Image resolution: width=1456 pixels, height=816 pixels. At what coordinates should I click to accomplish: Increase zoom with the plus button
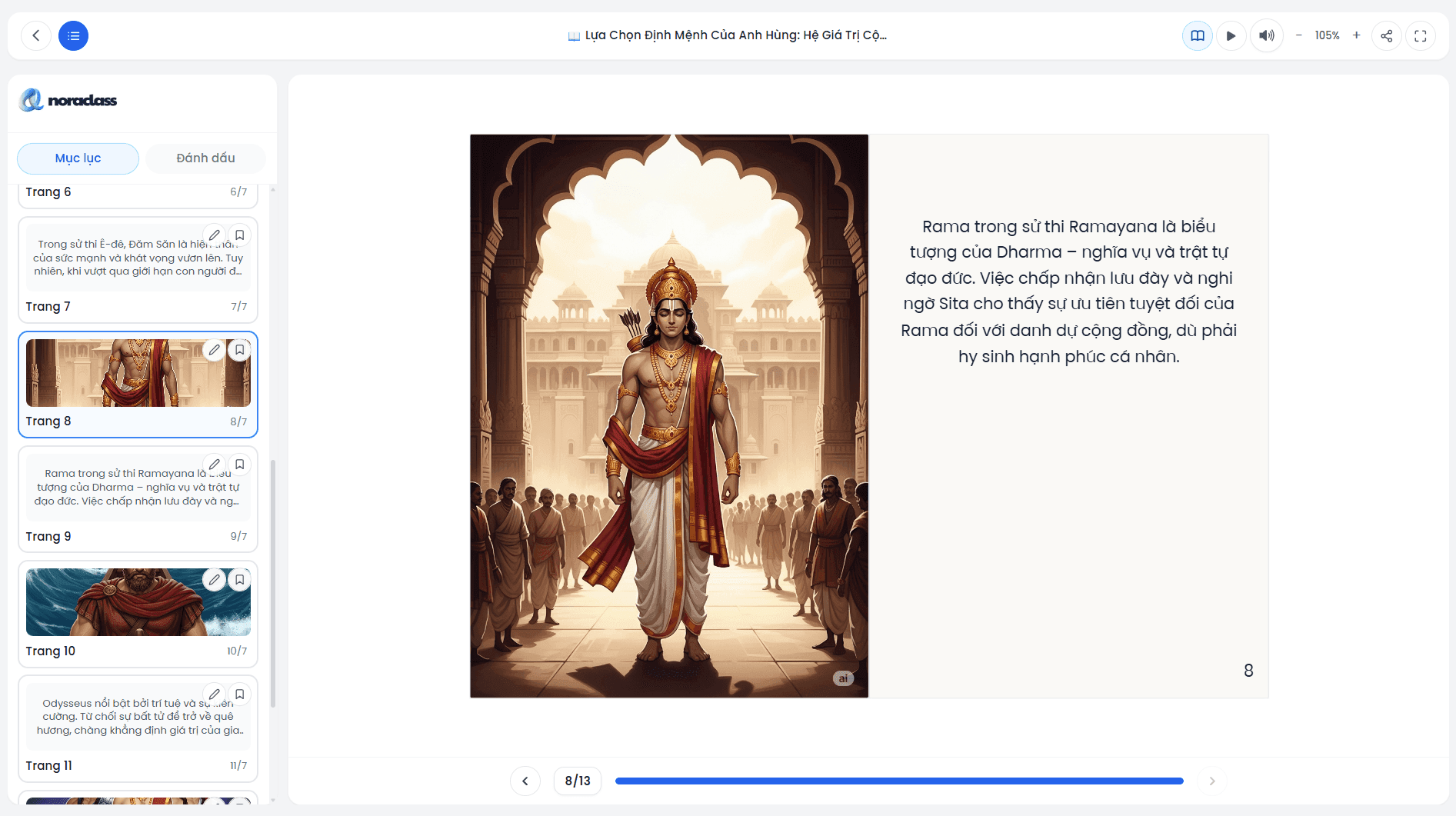1357,35
